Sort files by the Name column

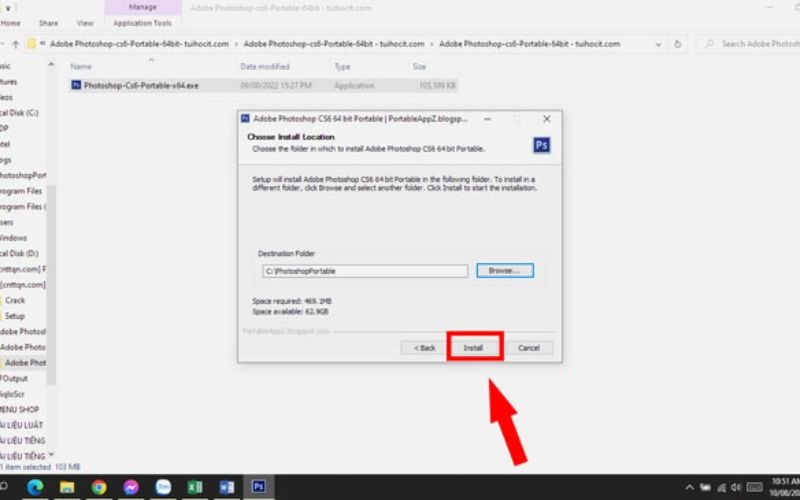point(81,67)
